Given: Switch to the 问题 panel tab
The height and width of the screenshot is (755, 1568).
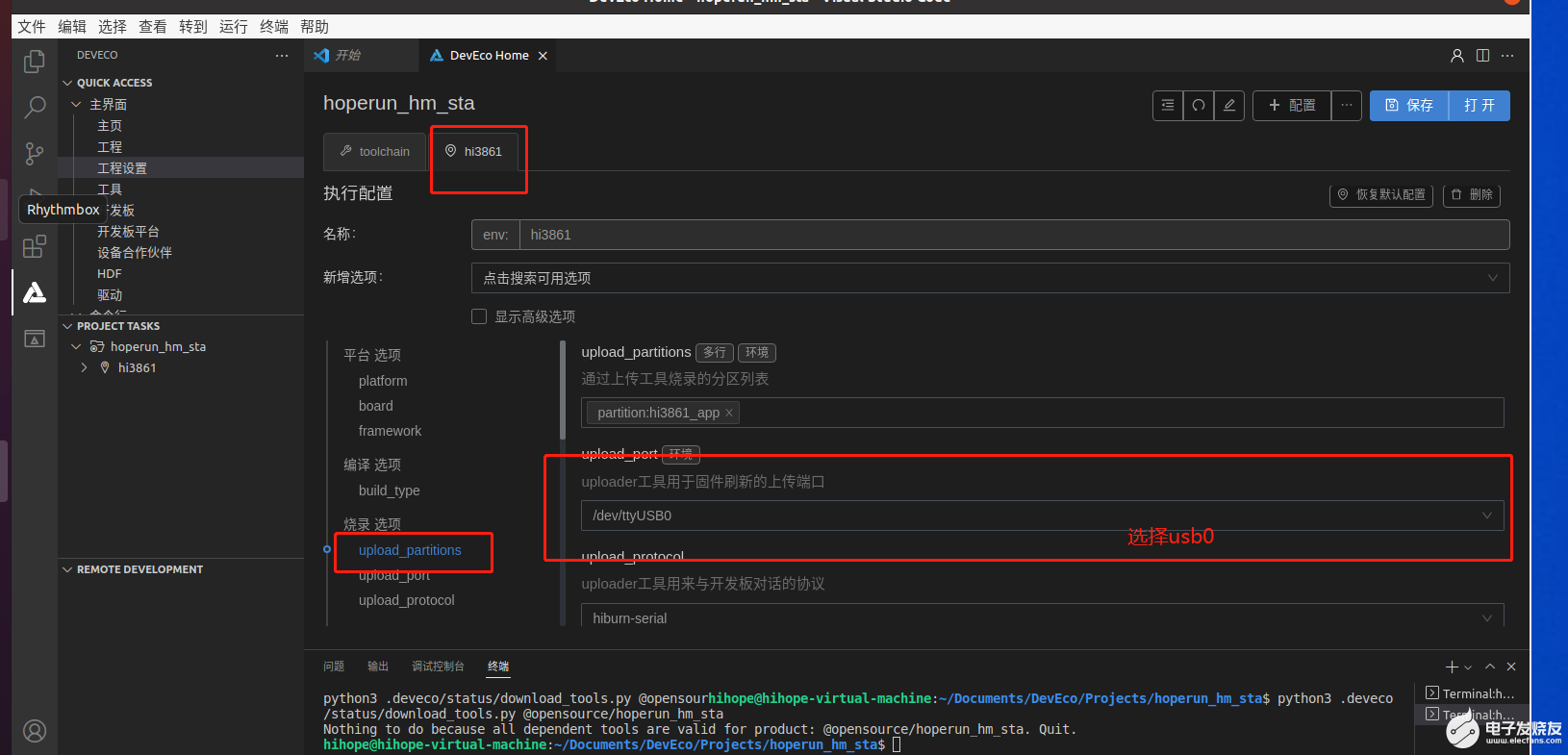Looking at the screenshot, I should [x=334, y=667].
